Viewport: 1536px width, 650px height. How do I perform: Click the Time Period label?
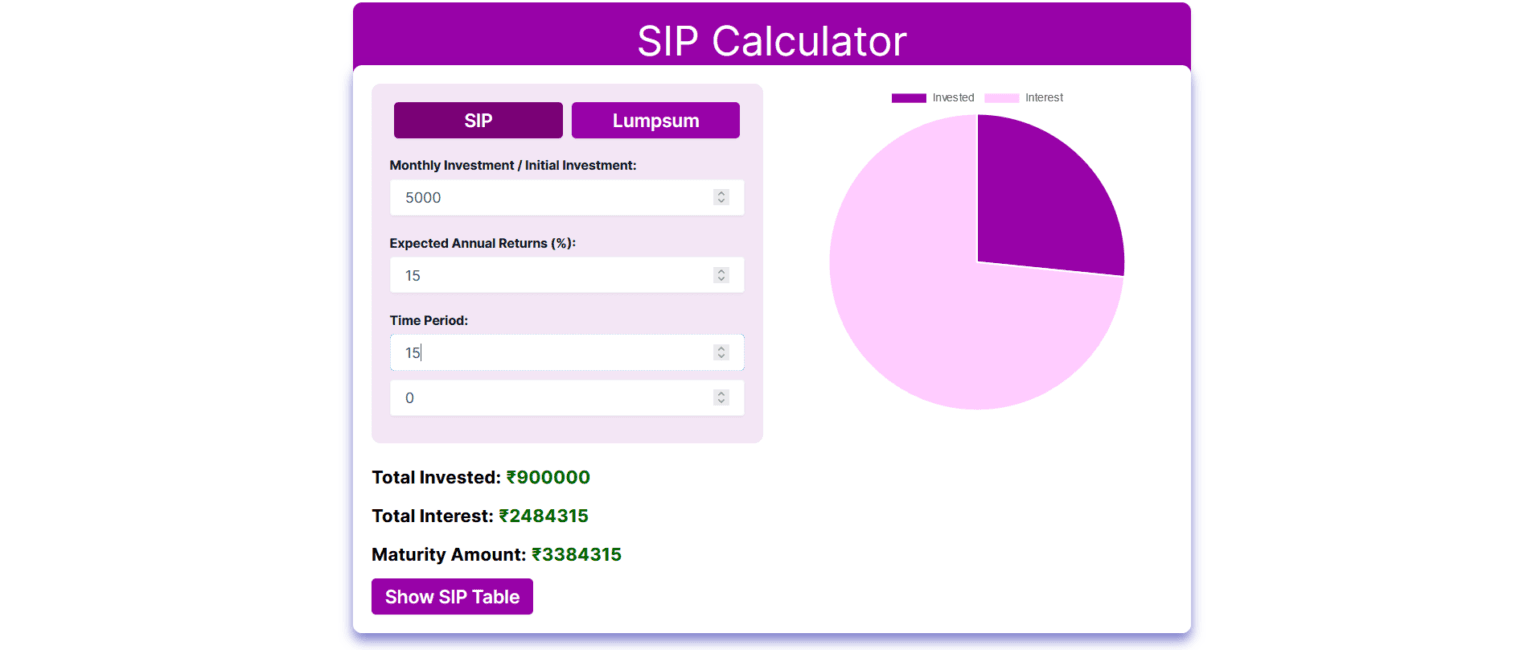click(429, 321)
